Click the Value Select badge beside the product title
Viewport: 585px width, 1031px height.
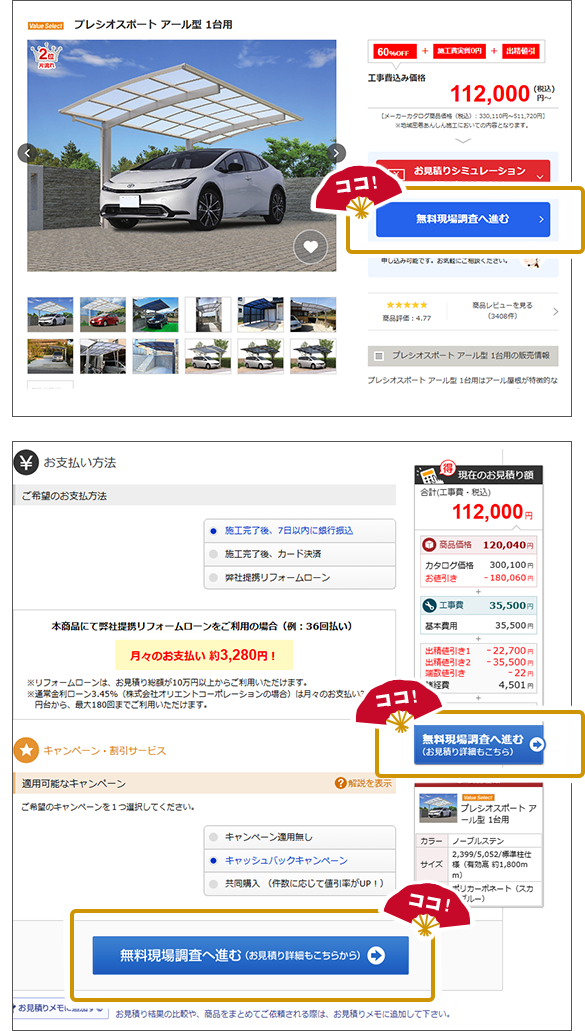click(46, 26)
